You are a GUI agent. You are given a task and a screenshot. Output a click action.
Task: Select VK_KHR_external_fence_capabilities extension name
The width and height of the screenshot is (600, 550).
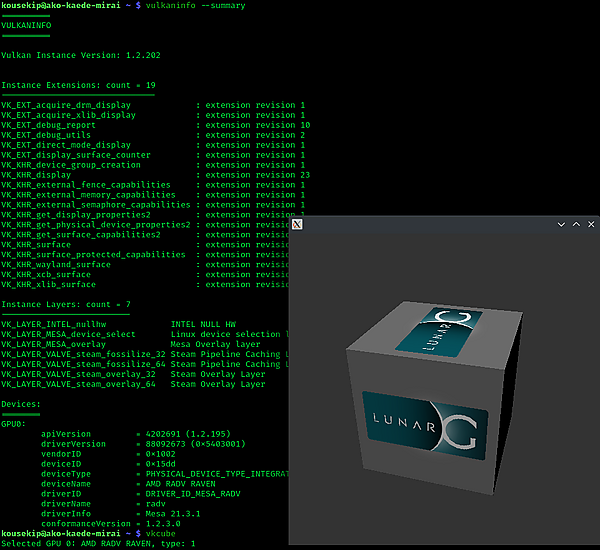click(x=86, y=184)
